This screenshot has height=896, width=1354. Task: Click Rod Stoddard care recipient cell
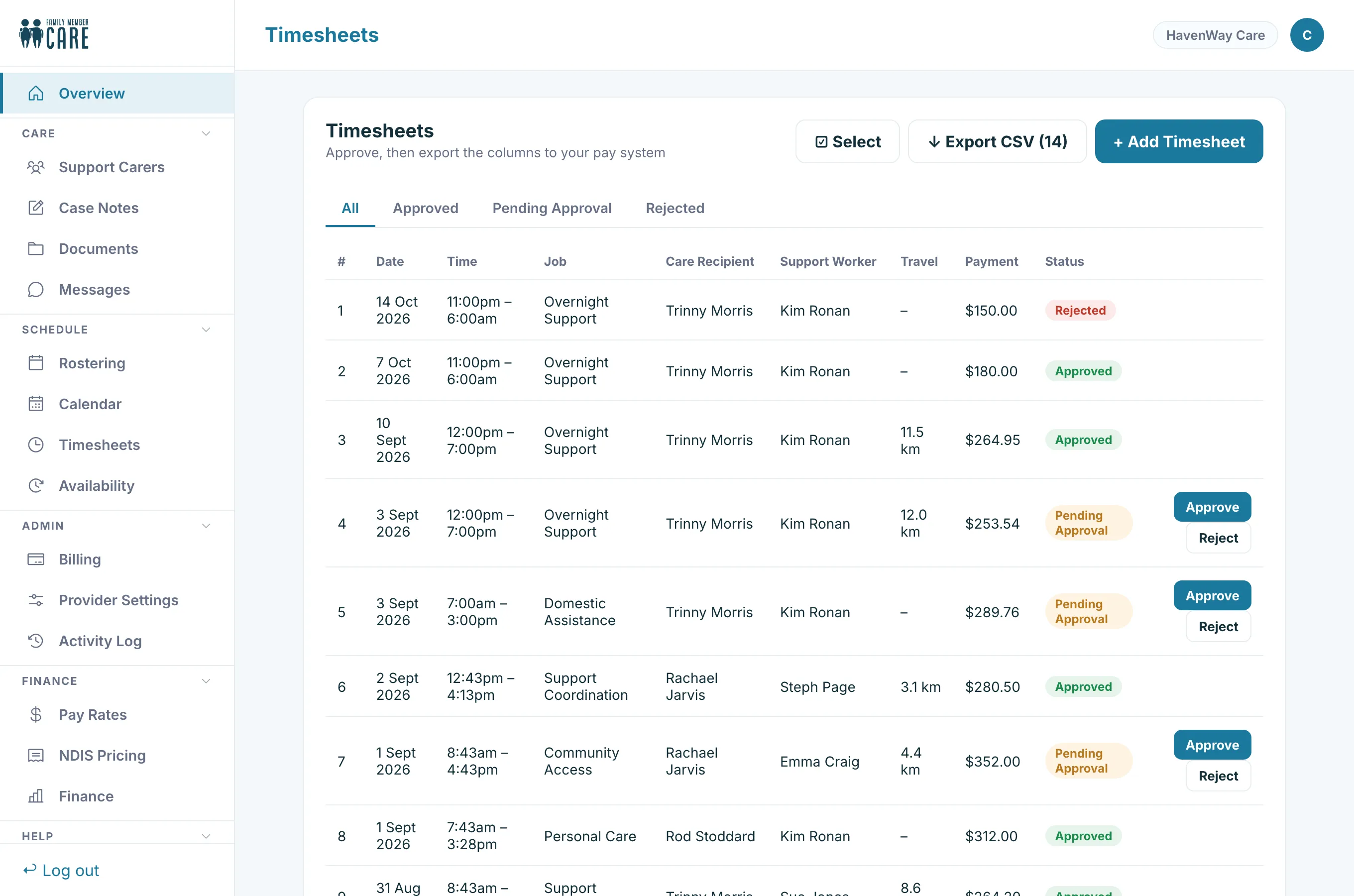point(710,836)
